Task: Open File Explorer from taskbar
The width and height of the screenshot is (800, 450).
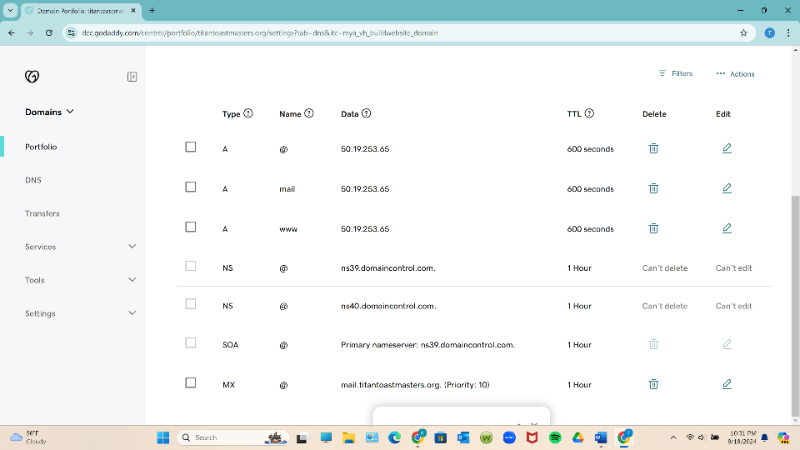Action: [348, 438]
